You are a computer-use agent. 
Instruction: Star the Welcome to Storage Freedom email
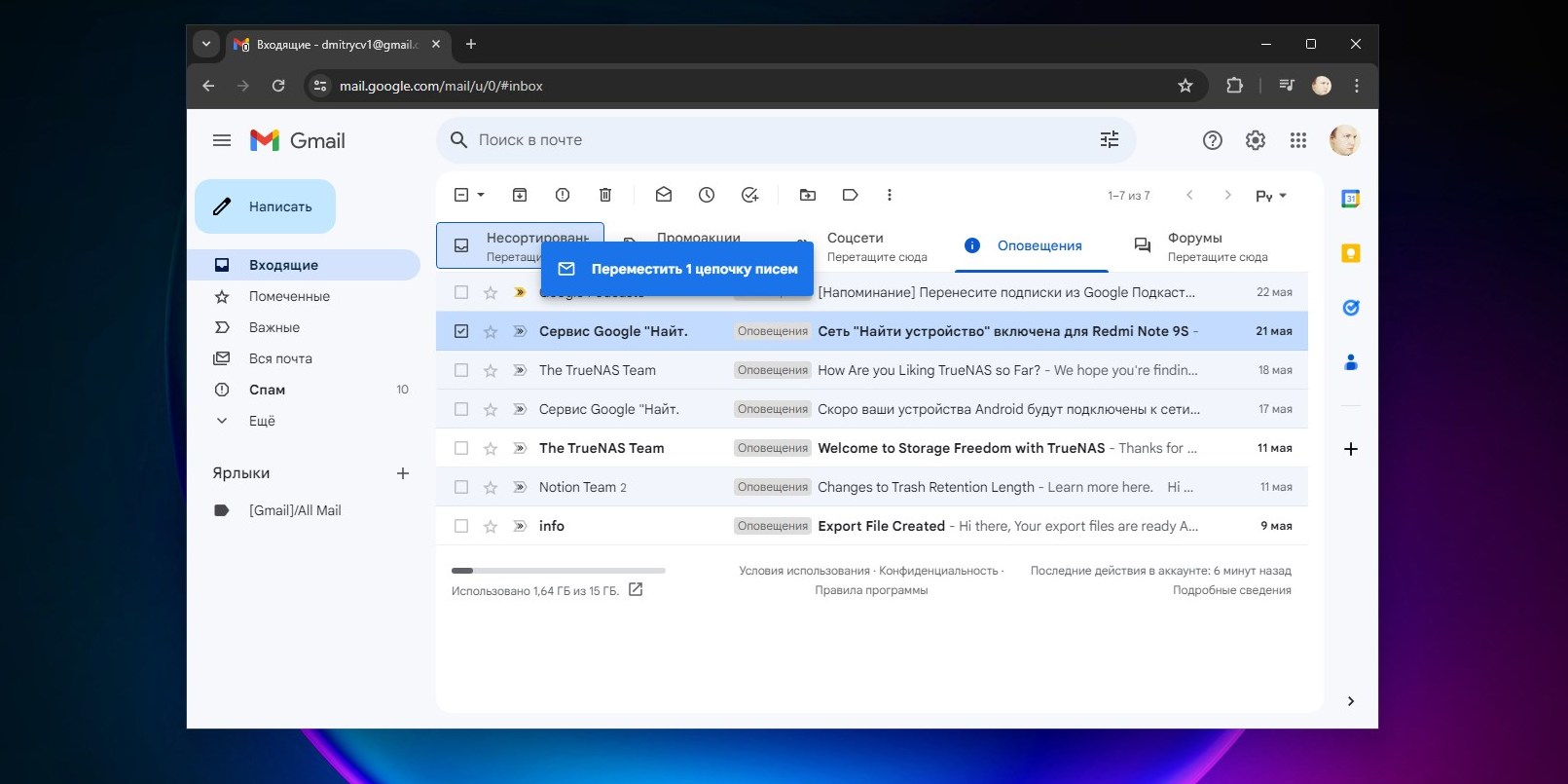point(491,448)
